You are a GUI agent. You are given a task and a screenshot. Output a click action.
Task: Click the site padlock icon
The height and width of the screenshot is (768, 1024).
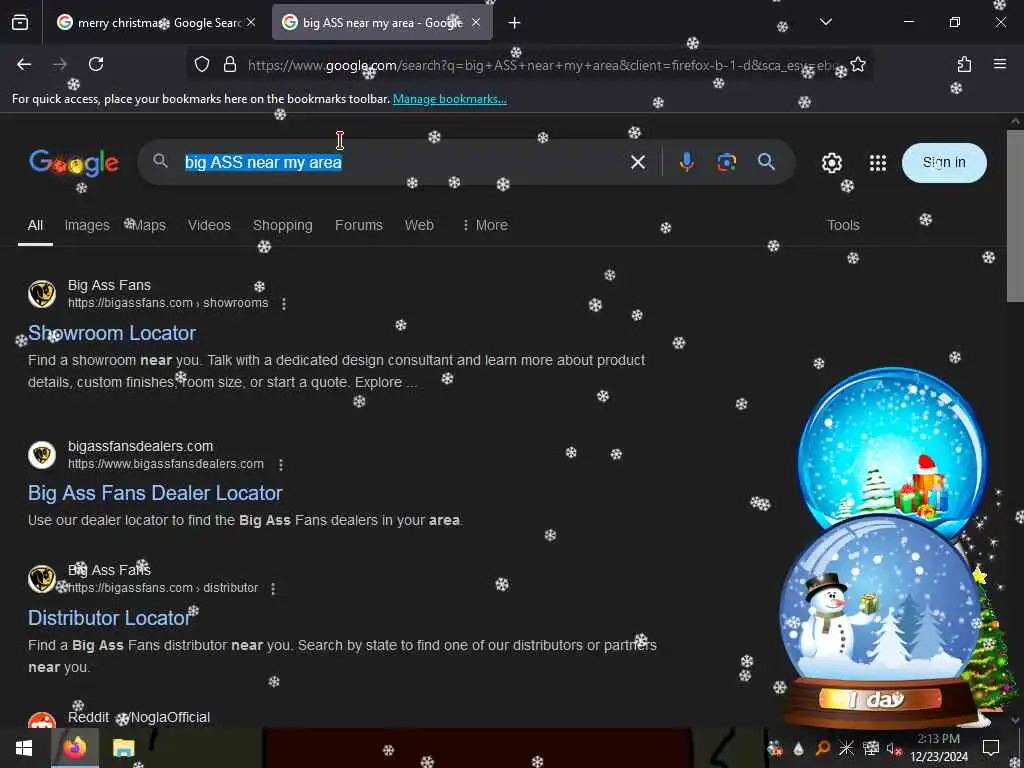tap(230, 64)
